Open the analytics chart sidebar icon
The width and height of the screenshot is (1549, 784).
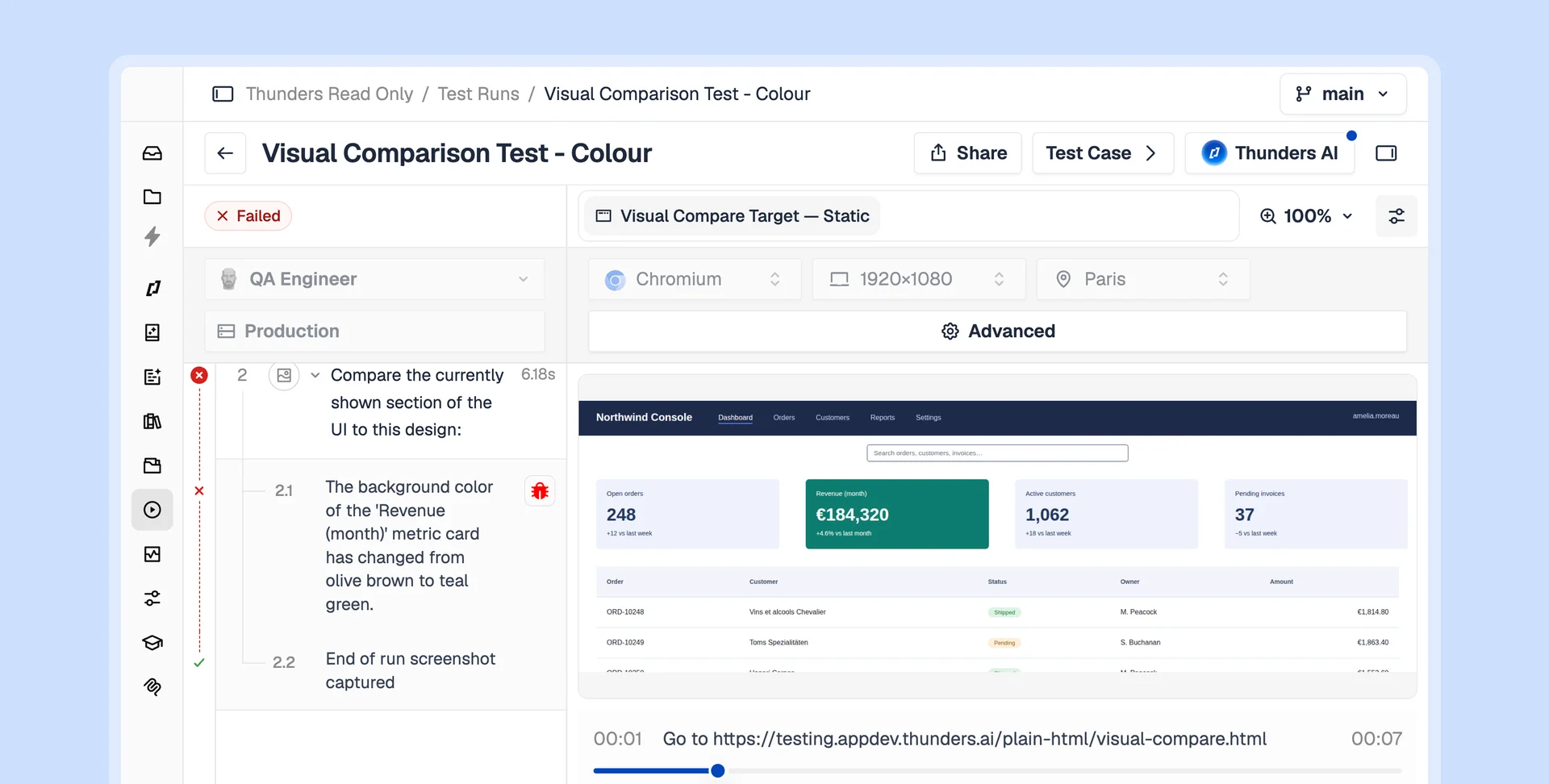tap(152, 554)
